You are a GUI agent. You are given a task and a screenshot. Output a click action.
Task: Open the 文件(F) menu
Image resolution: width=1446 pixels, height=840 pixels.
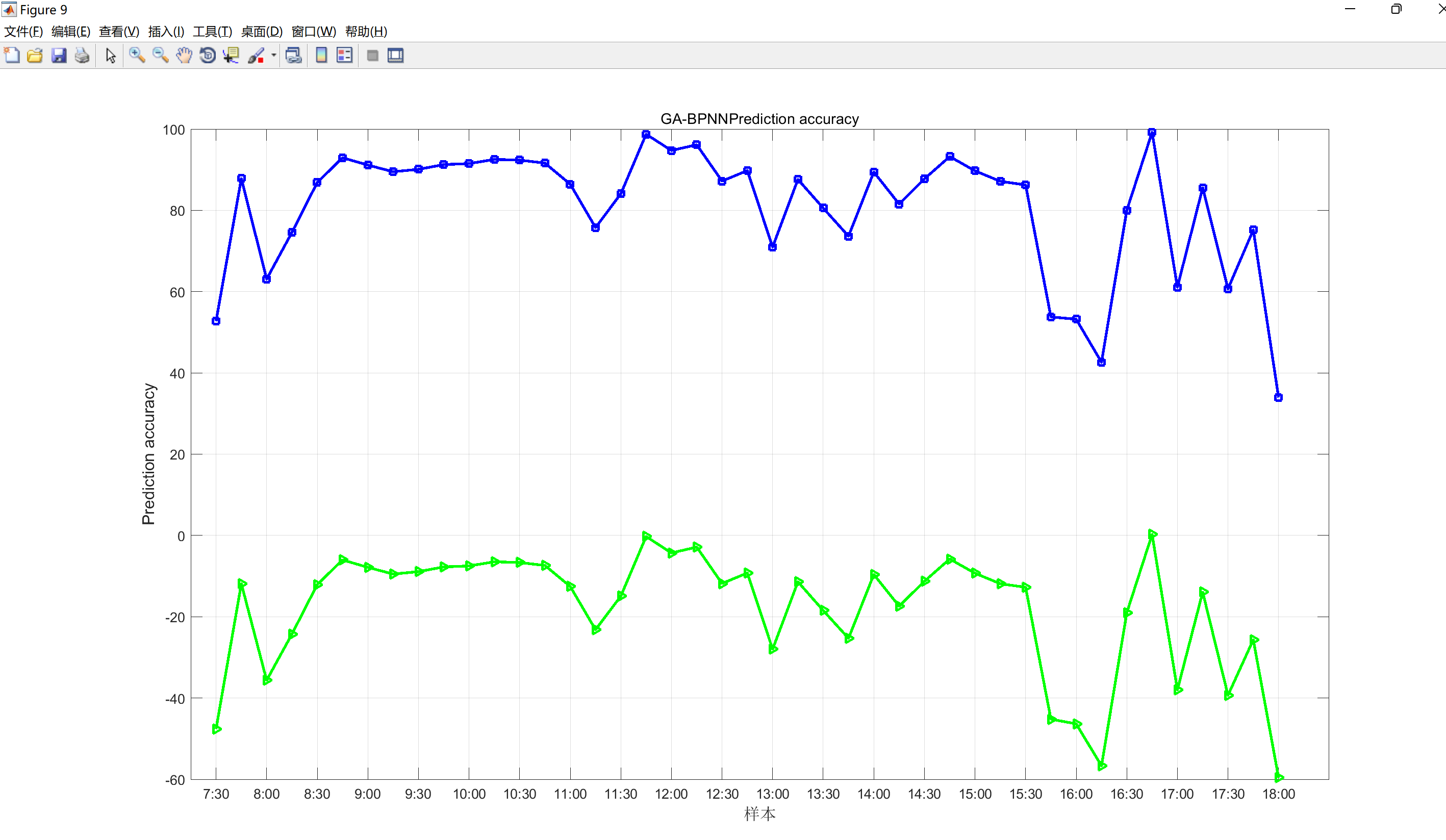coord(23,32)
